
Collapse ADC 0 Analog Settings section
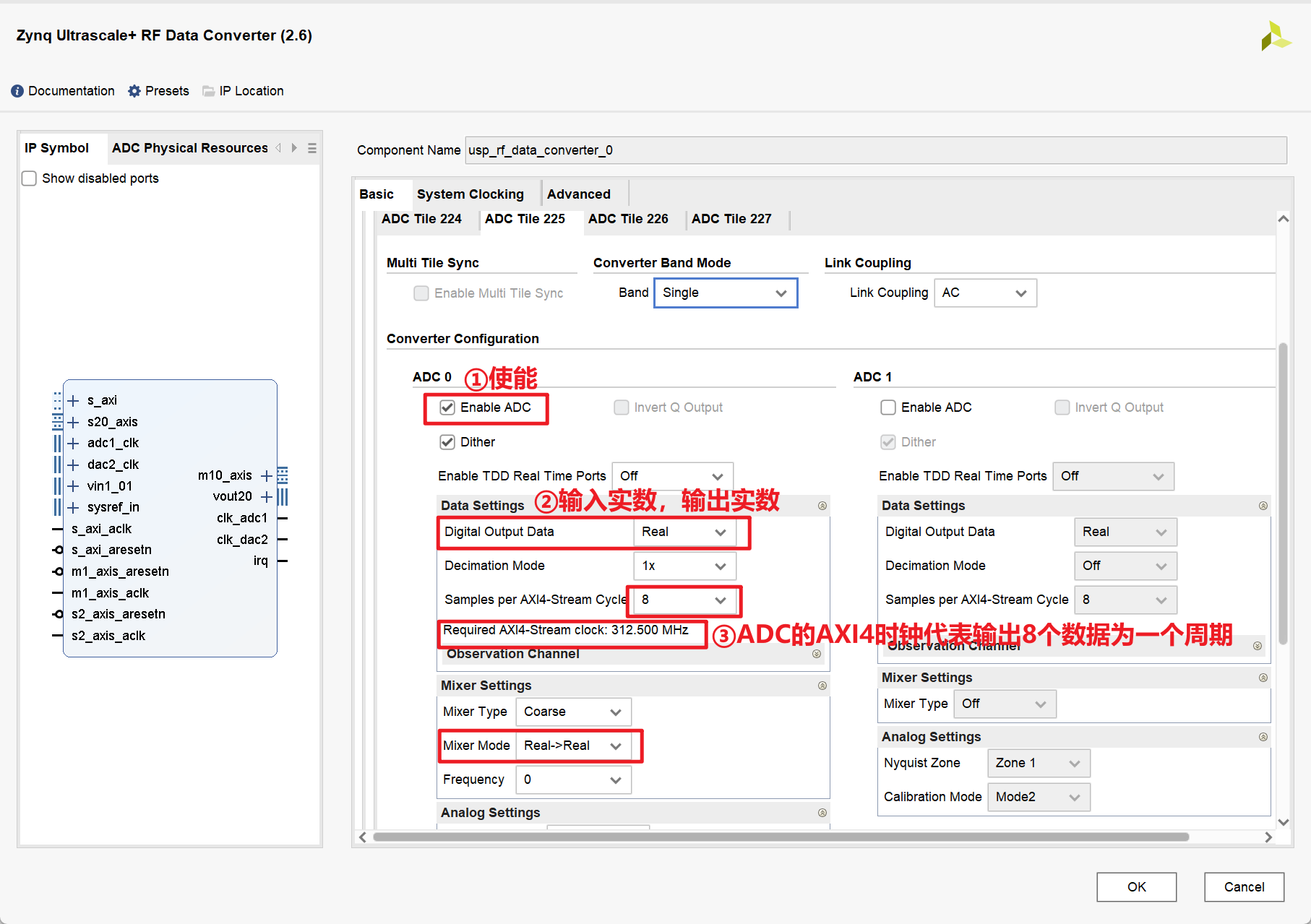point(822,813)
